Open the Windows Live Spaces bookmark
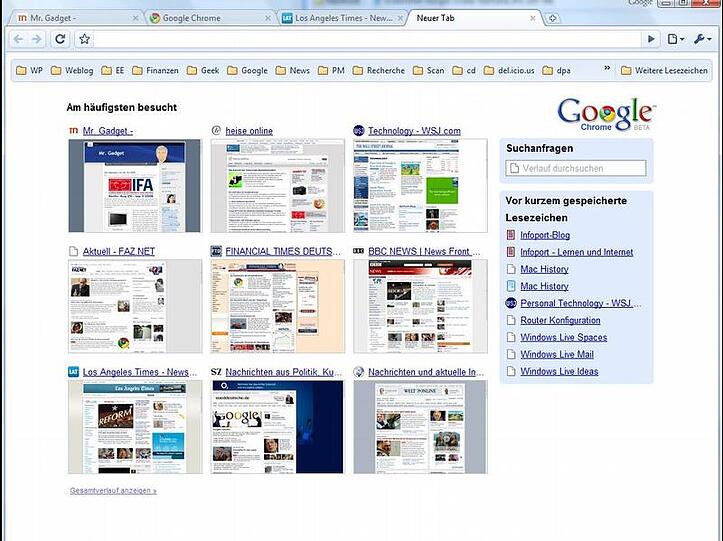The image size is (723, 541). pos(563,337)
